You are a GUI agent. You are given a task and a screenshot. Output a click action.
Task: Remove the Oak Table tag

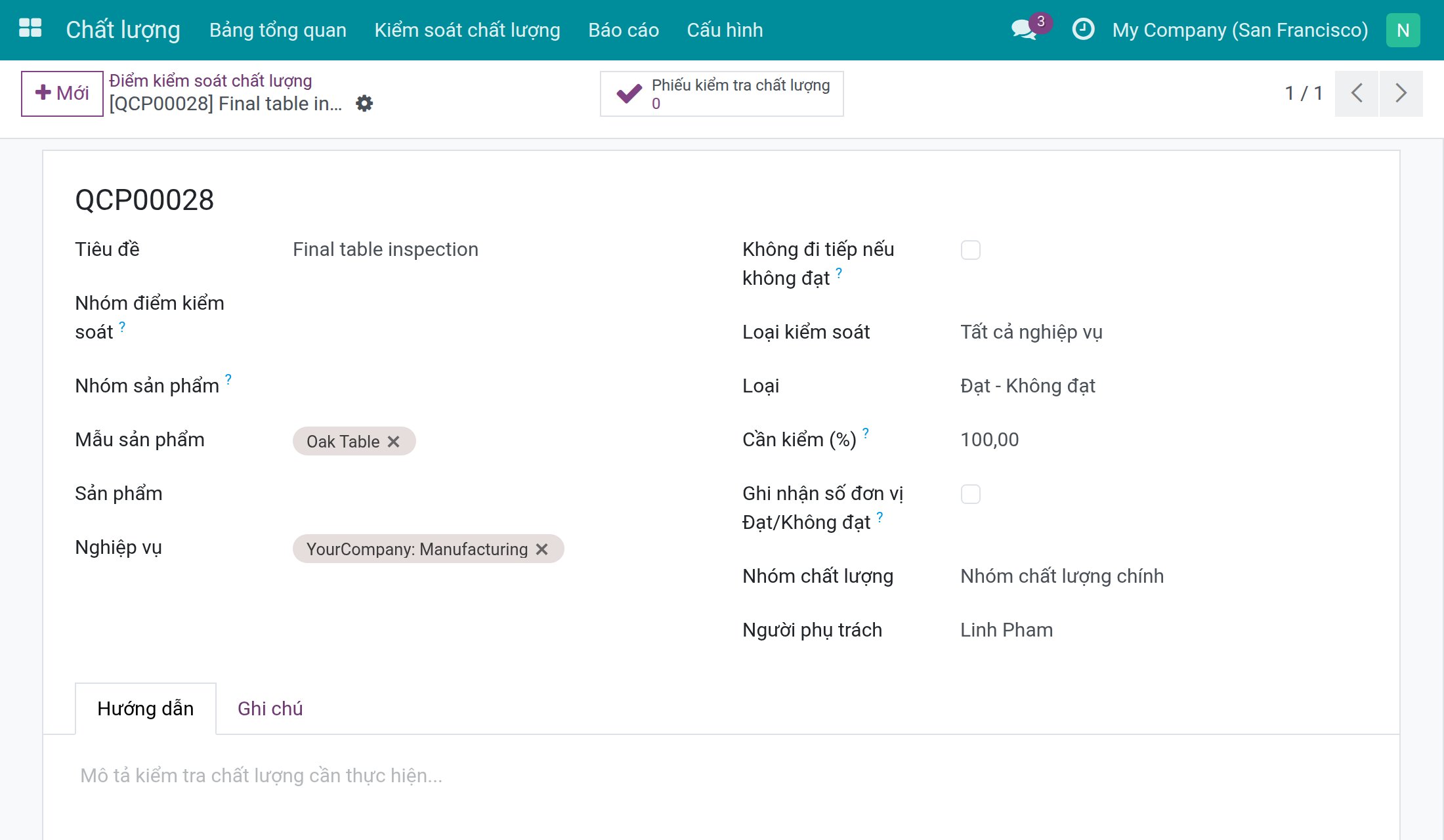[x=394, y=442]
